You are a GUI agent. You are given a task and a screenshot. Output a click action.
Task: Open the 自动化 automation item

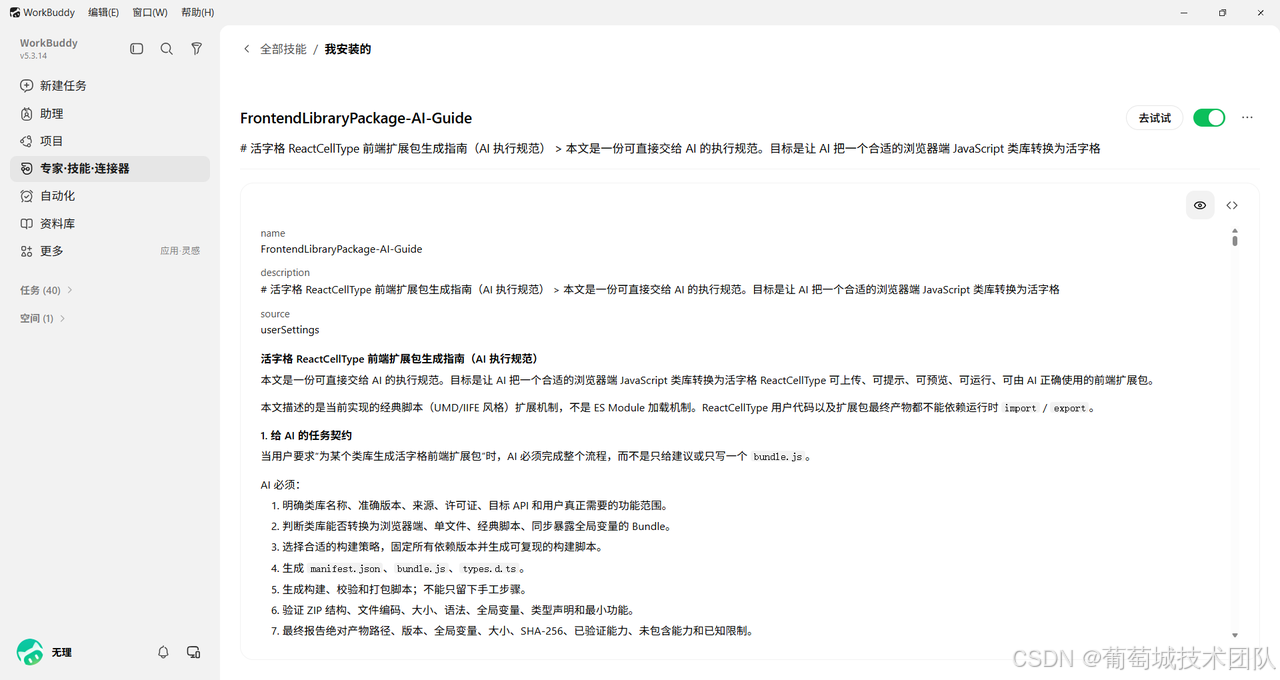coord(110,196)
